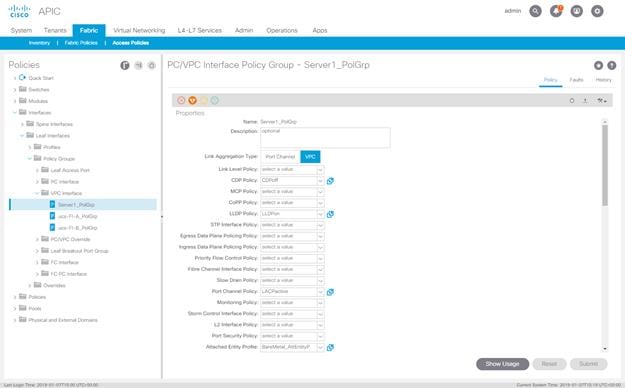Expand the Physical and External Domains folder
Screen dimensions: 625x388
pyautogui.click(x=15, y=320)
